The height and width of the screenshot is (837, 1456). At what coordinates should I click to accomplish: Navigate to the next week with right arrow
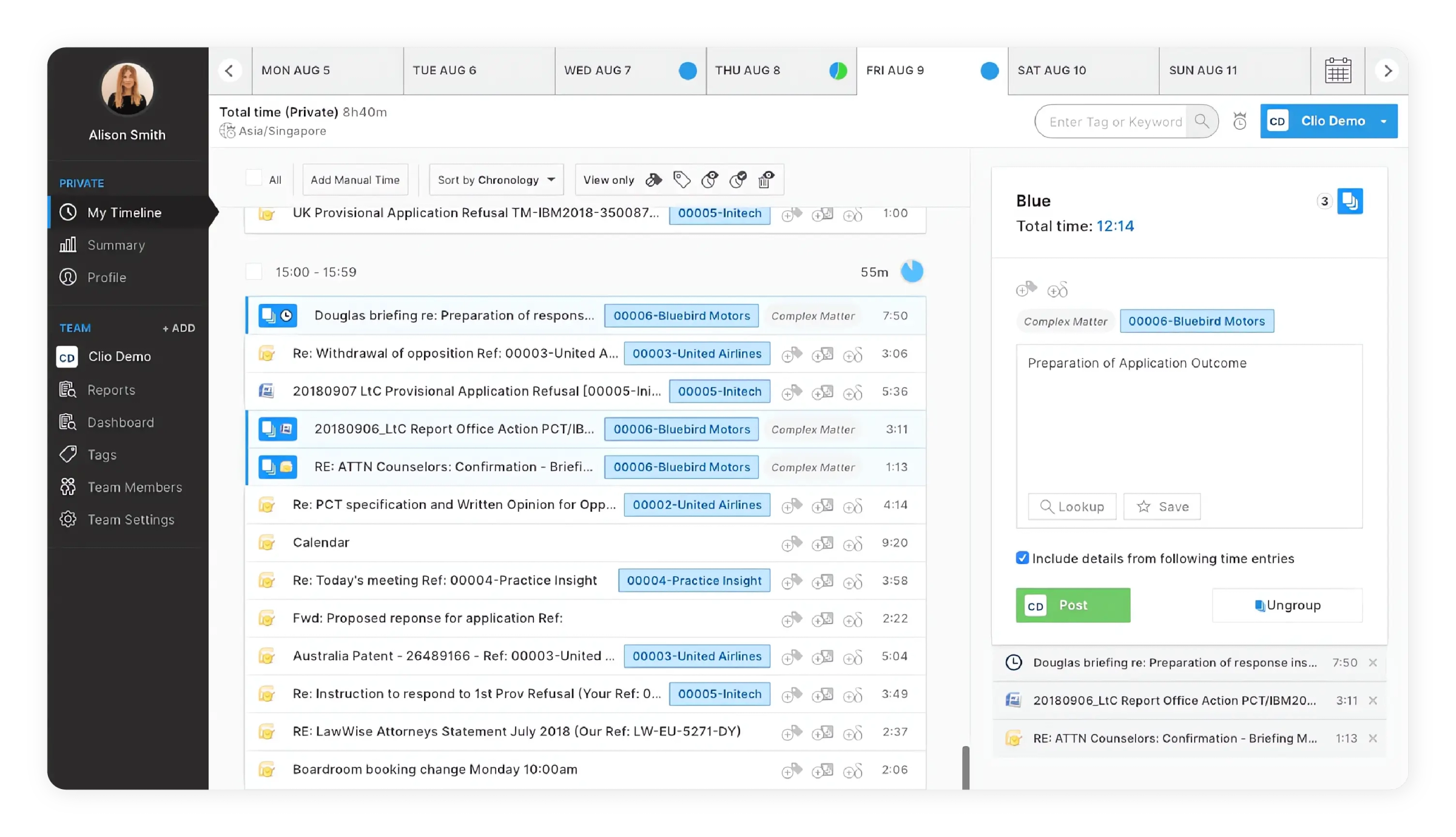1387,70
